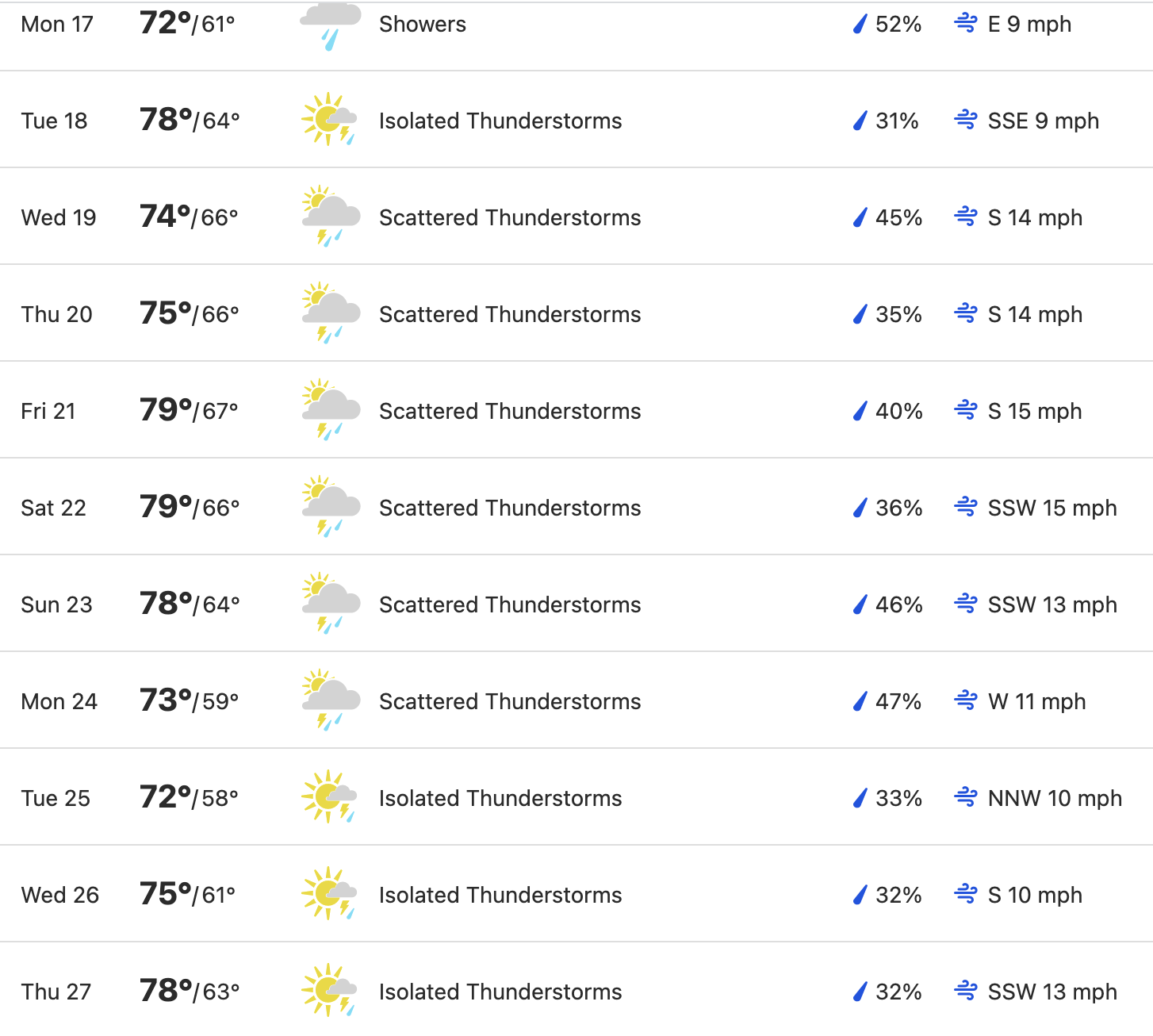Click the sunny thunderstorm icon for Tue 18
Viewport: 1153px width, 1036px height.
click(x=329, y=120)
